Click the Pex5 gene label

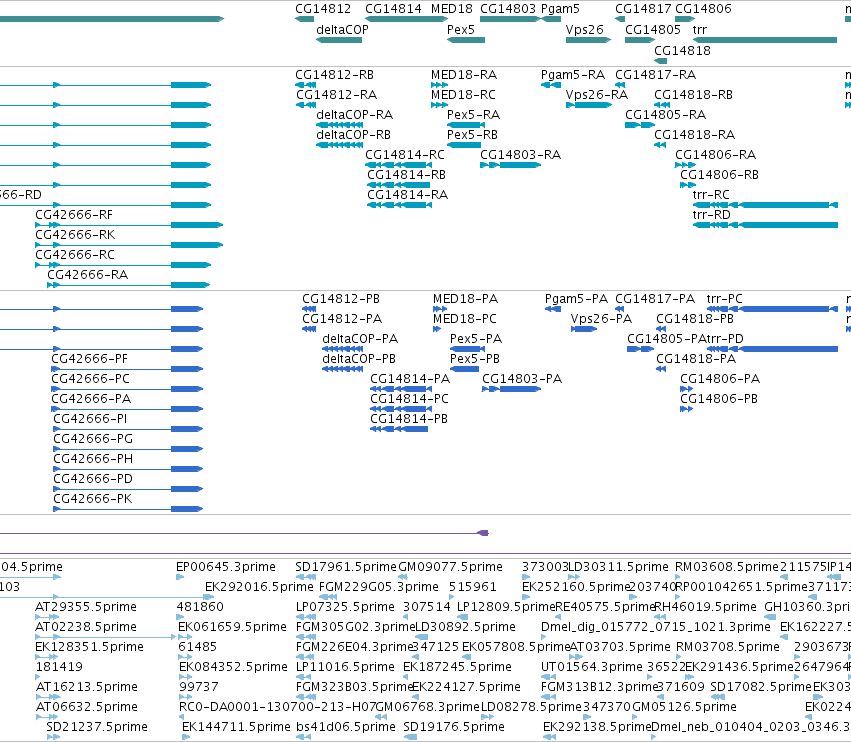coord(460,29)
